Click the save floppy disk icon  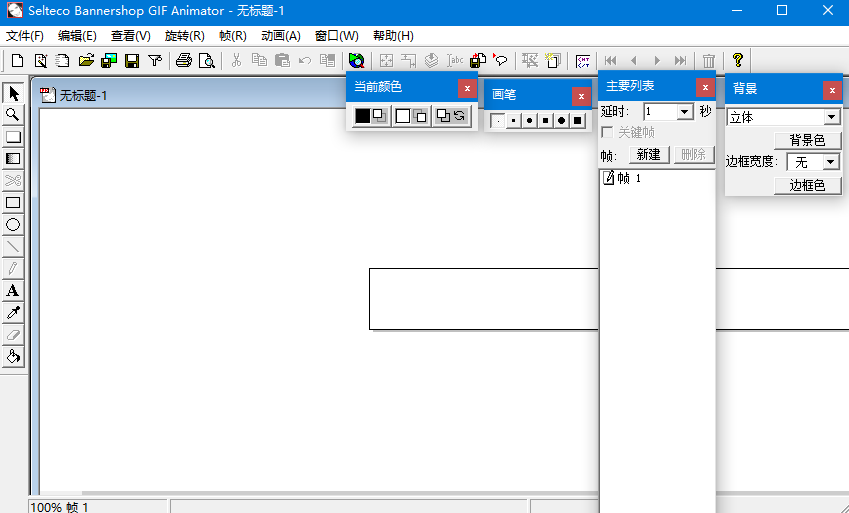pos(132,60)
